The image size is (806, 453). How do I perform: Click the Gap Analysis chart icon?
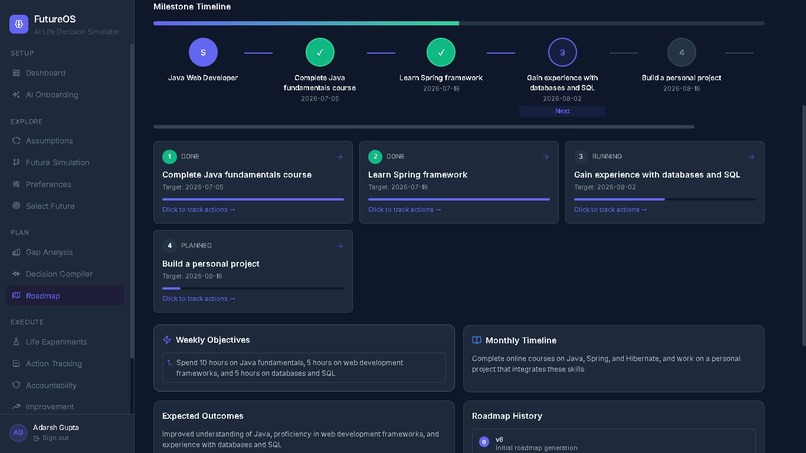(x=16, y=252)
